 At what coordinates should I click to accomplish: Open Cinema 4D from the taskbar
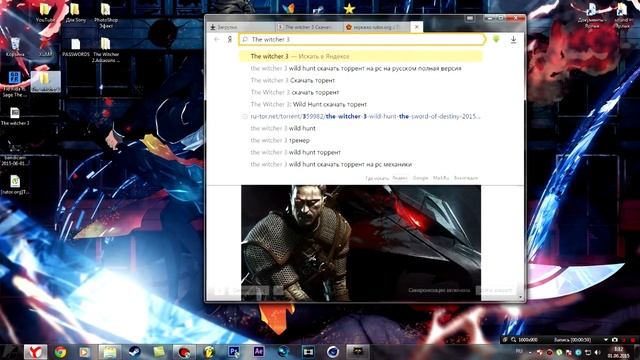[333, 352]
